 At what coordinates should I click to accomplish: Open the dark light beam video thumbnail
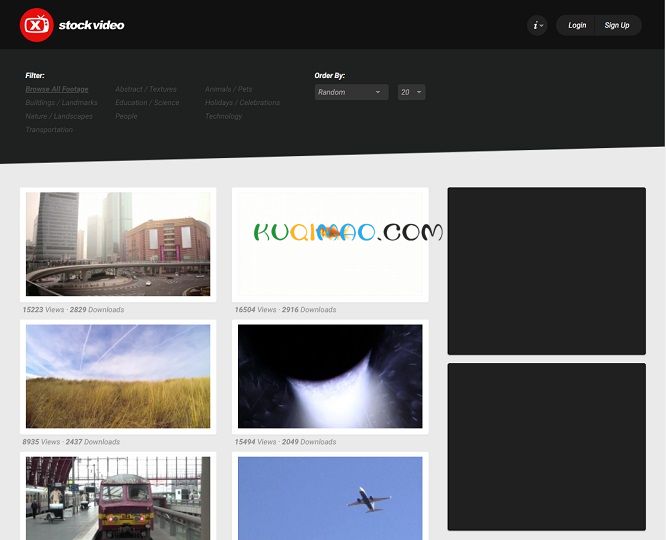pyautogui.click(x=330, y=376)
